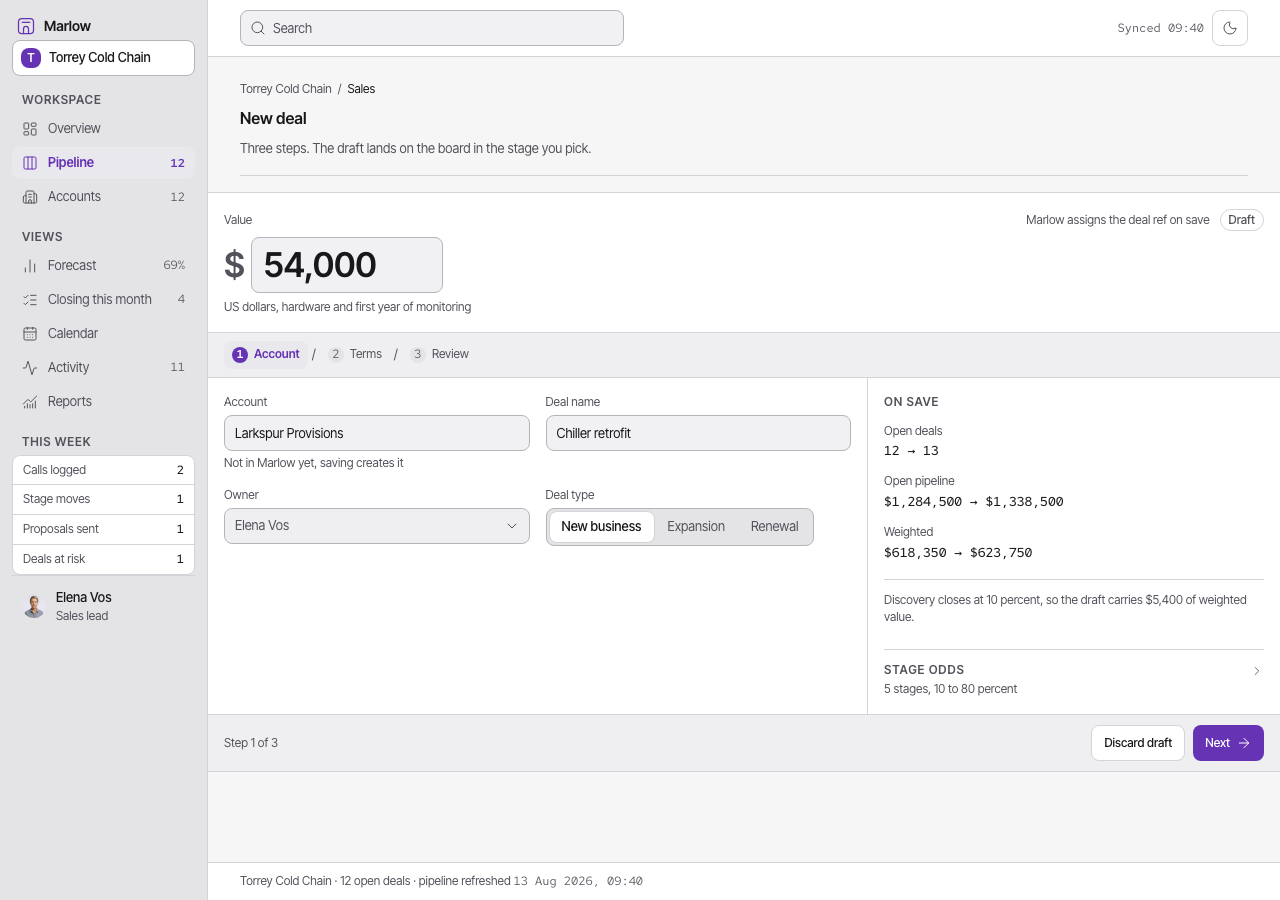Open Calls logged this week row
The image size is (1280, 900).
tap(103, 470)
